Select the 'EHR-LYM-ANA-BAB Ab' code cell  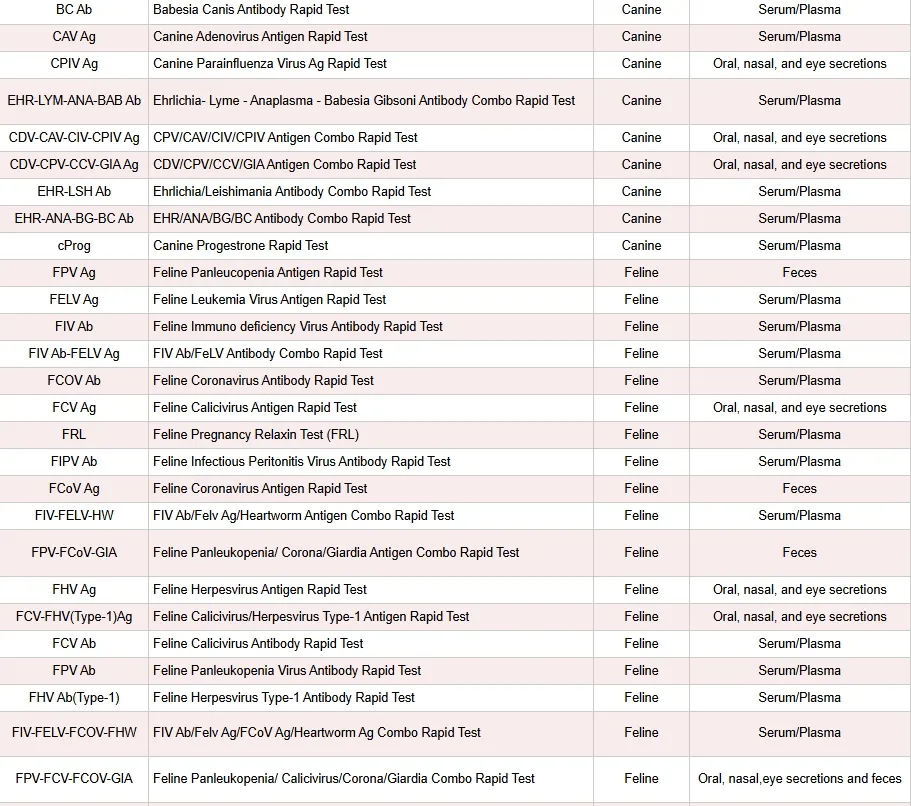tap(74, 101)
